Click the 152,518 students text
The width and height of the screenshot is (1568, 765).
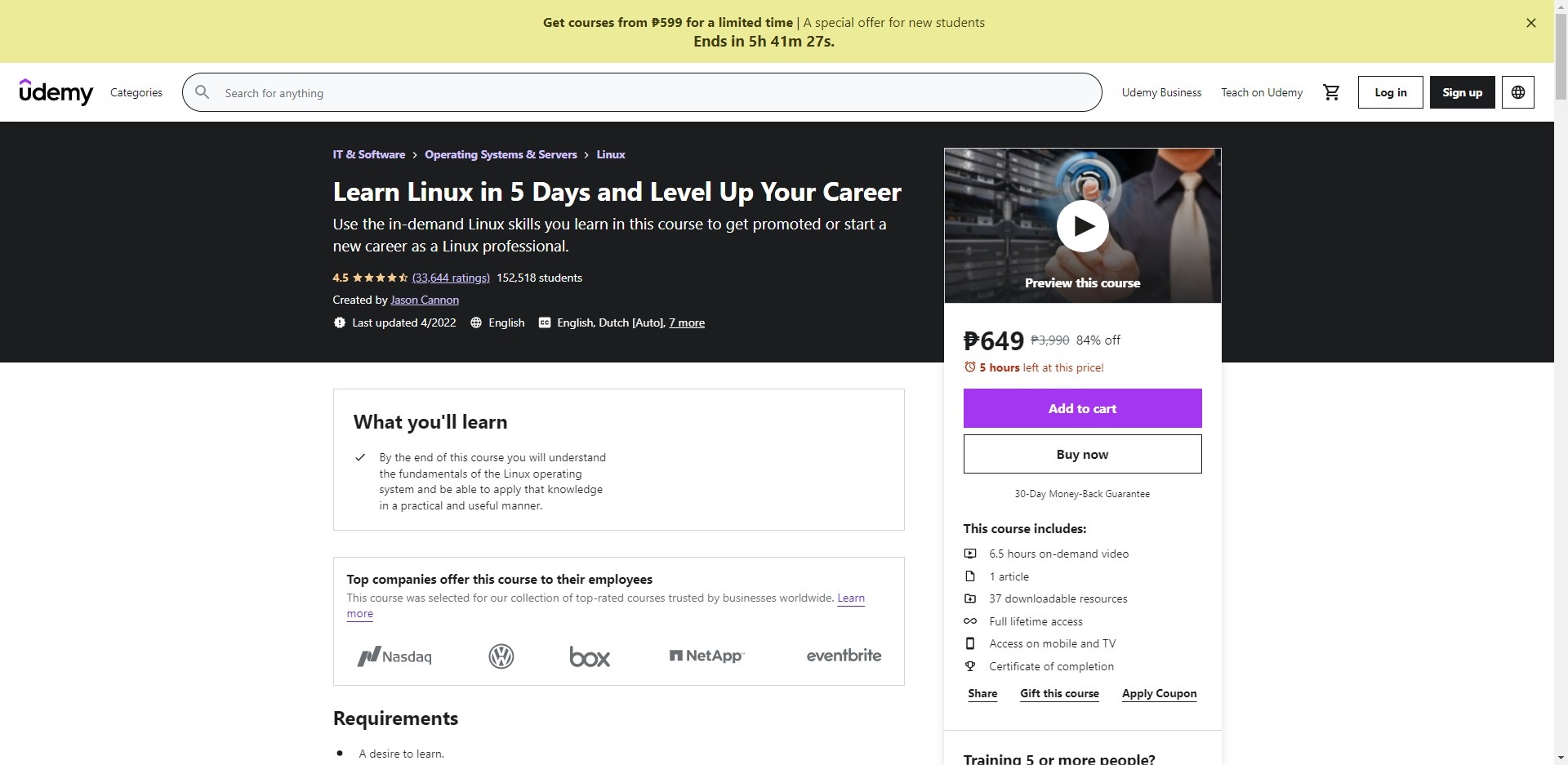click(x=539, y=278)
